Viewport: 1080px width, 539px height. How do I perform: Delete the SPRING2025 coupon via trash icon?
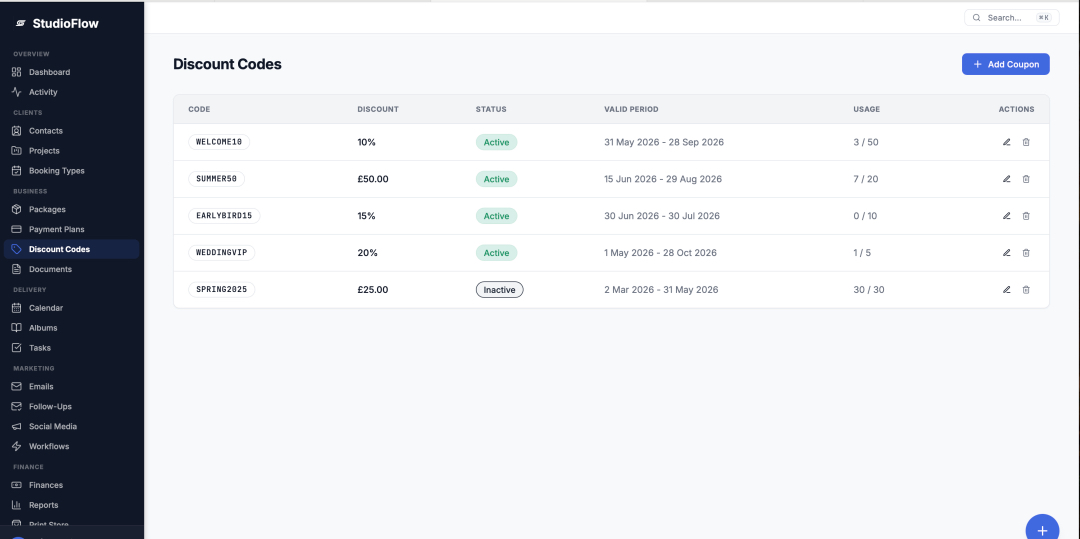(x=1026, y=290)
